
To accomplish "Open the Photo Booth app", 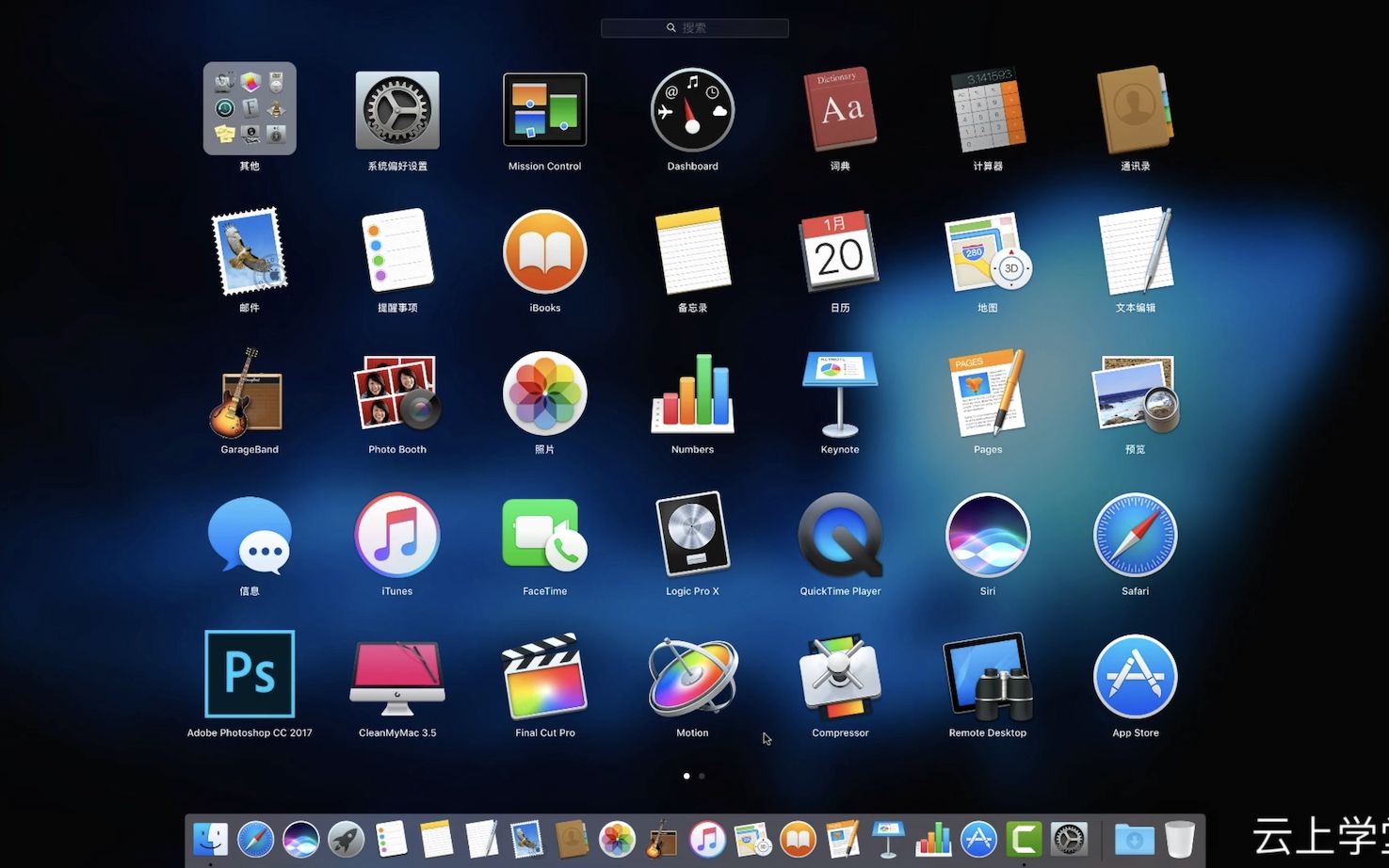I will (x=397, y=393).
